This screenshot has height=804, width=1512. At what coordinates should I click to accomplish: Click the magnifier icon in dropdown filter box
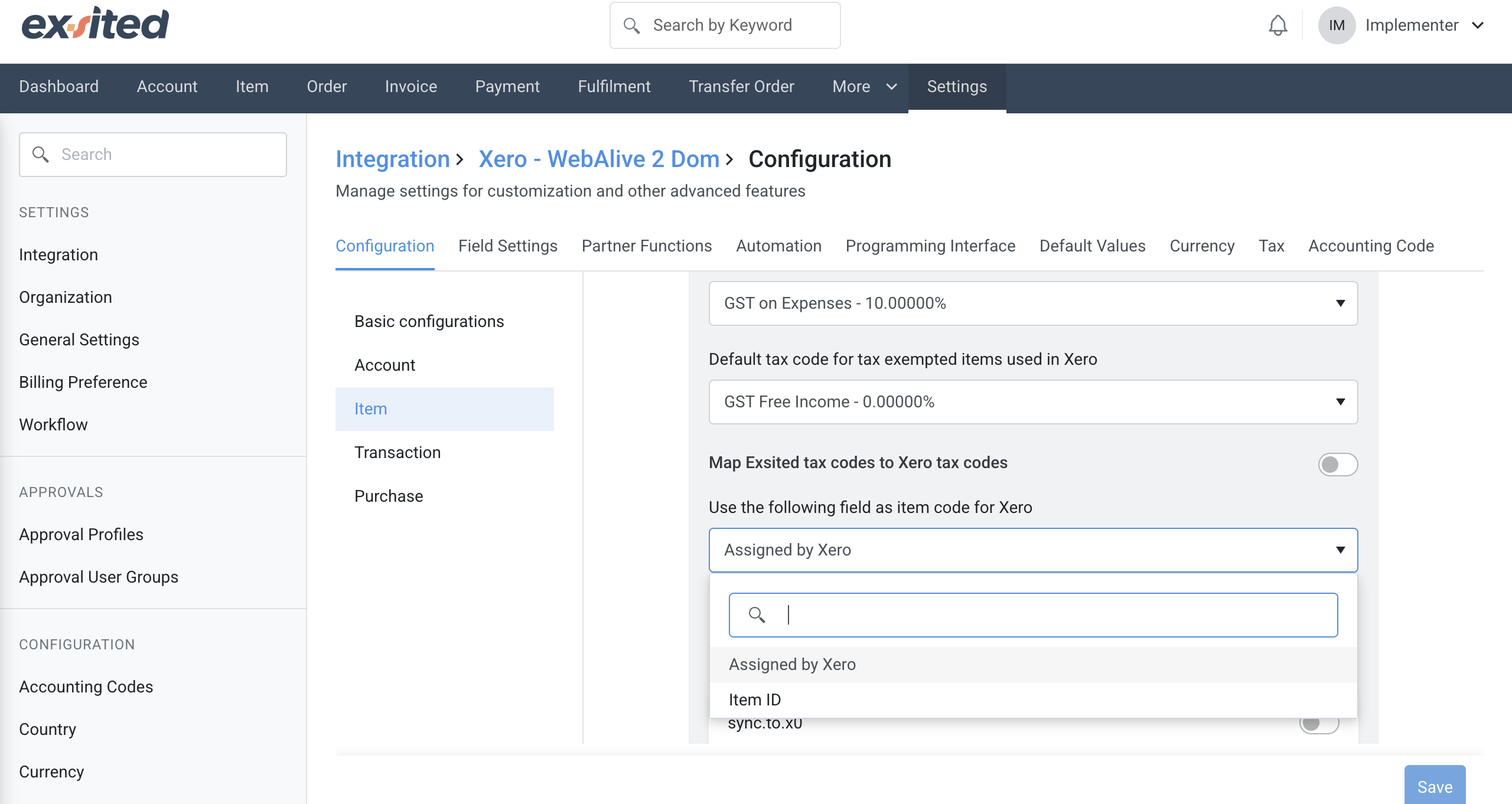pyautogui.click(x=757, y=615)
